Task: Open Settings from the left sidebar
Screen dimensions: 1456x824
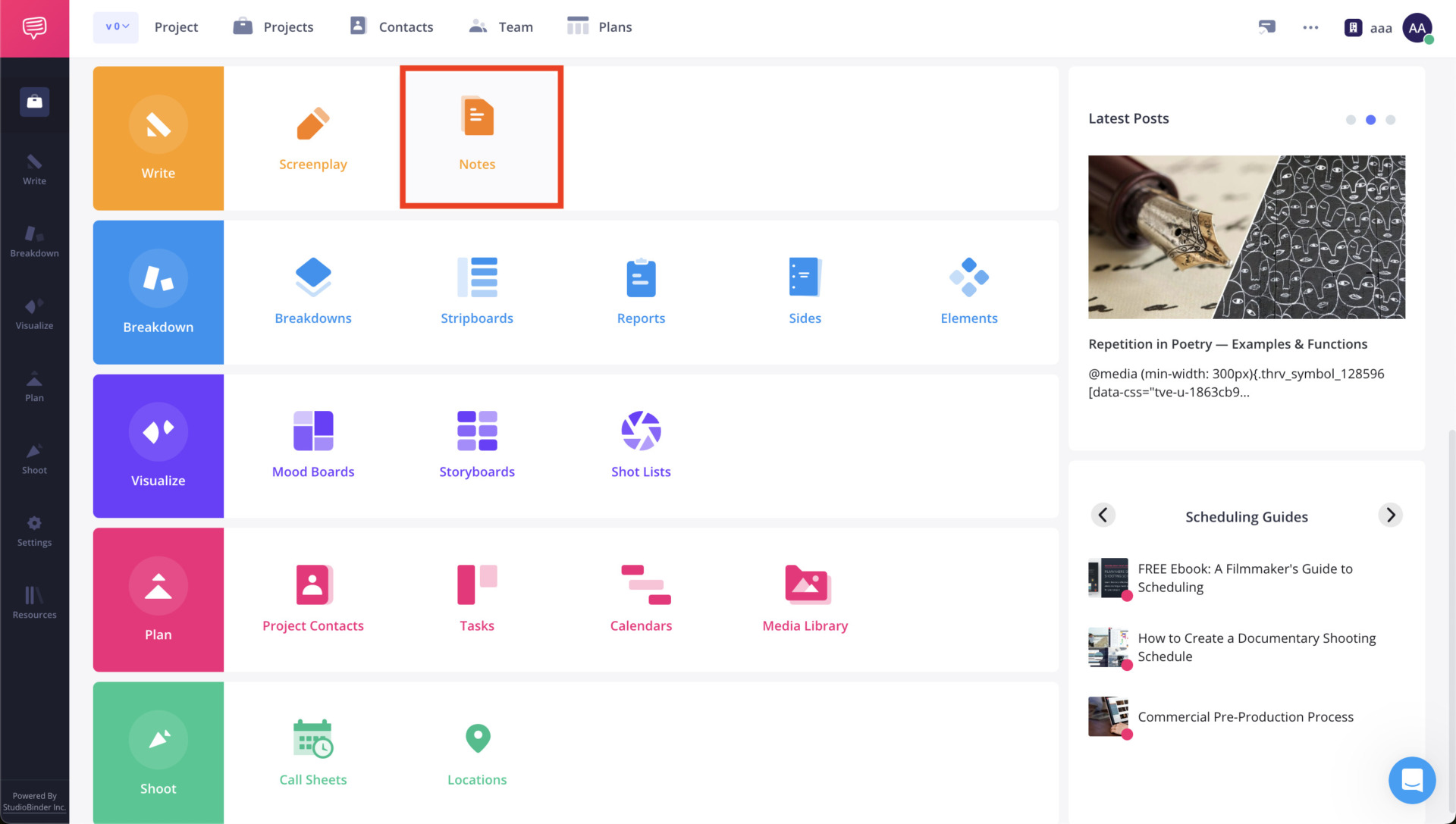Action: 34,531
